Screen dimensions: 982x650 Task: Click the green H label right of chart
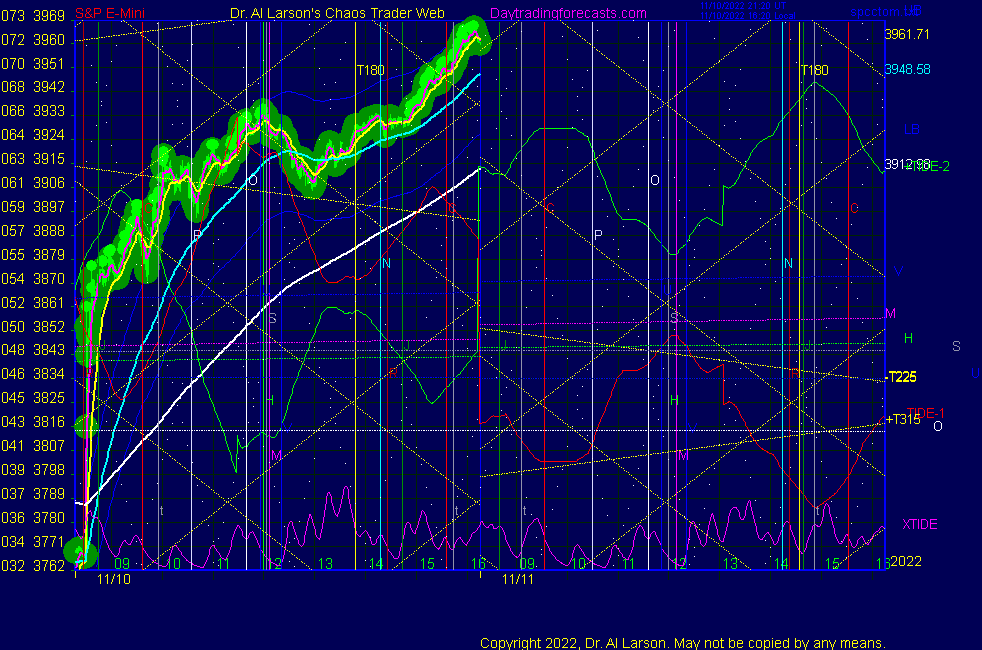pos(908,339)
